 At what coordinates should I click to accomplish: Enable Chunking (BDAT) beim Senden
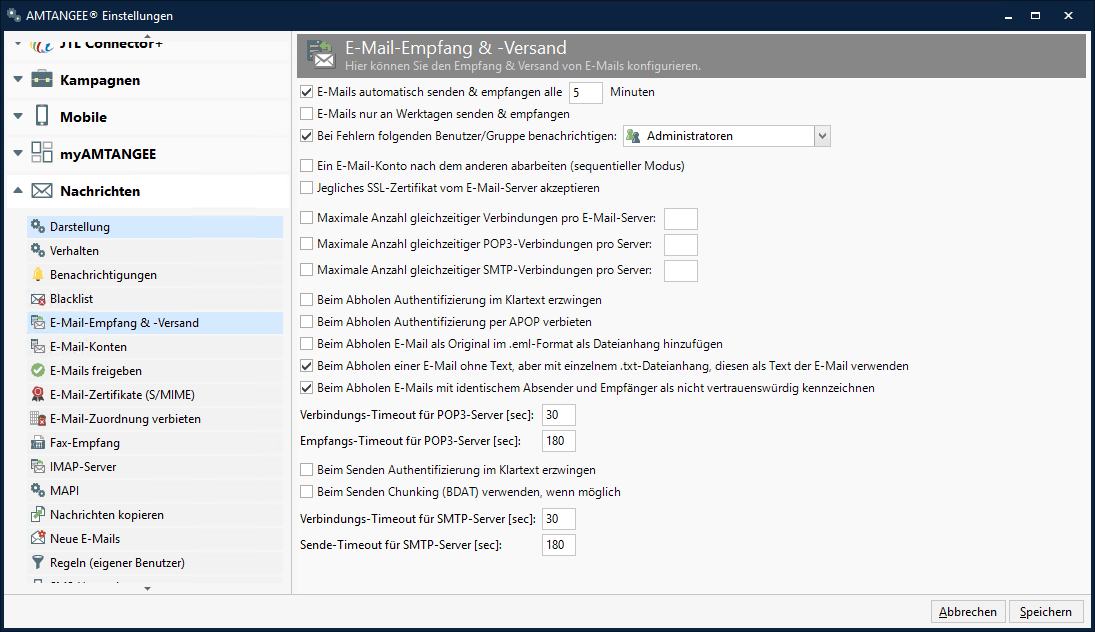[306, 492]
